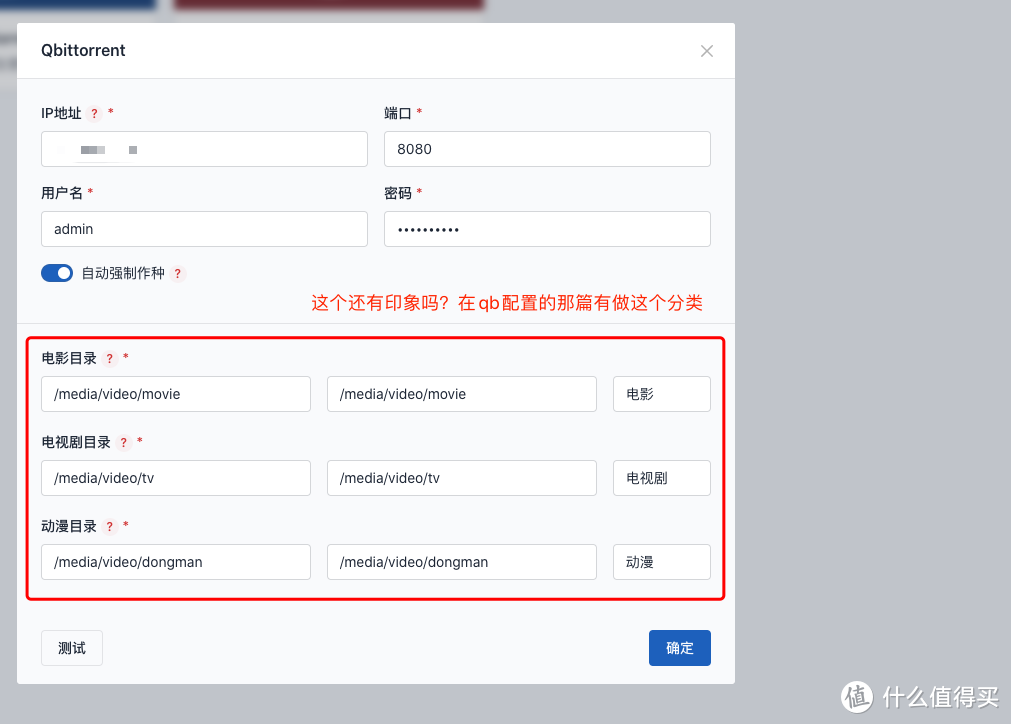The height and width of the screenshot is (724, 1011).
Task: Close the Qbittorrent dialog with X
Action: [x=707, y=51]
